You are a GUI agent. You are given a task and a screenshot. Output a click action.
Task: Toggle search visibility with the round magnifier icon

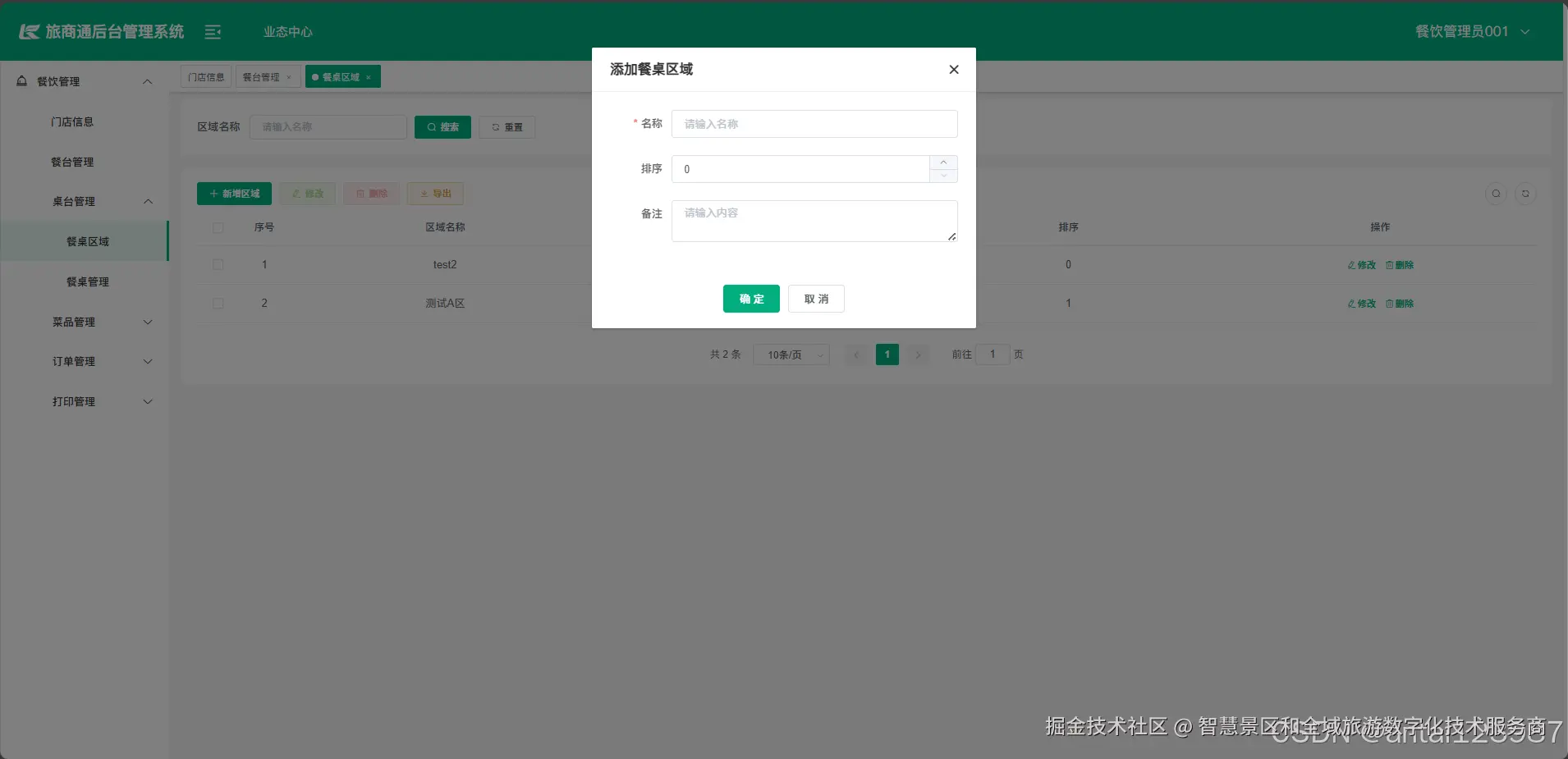click(x=1496, y=194)
